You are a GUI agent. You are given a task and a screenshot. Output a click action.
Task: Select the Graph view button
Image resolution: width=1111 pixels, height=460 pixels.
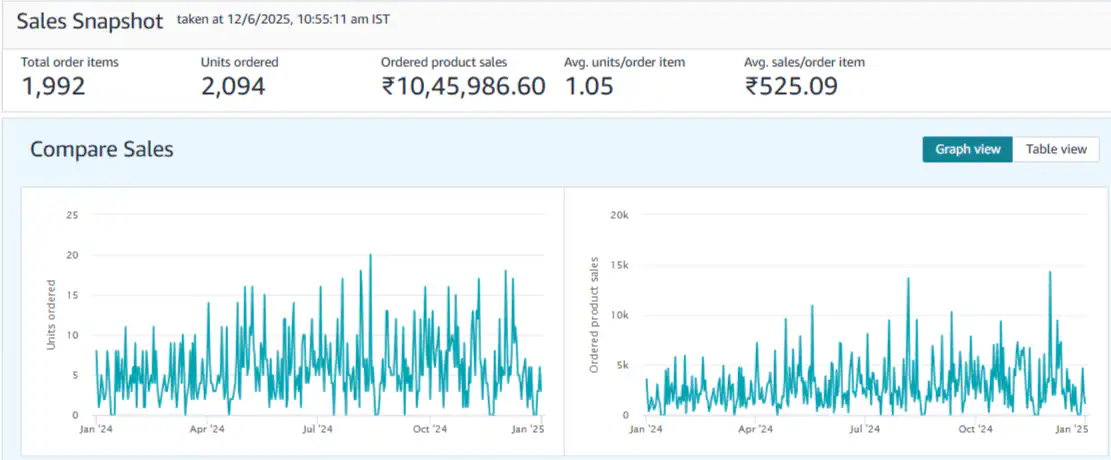coord(967,149)
